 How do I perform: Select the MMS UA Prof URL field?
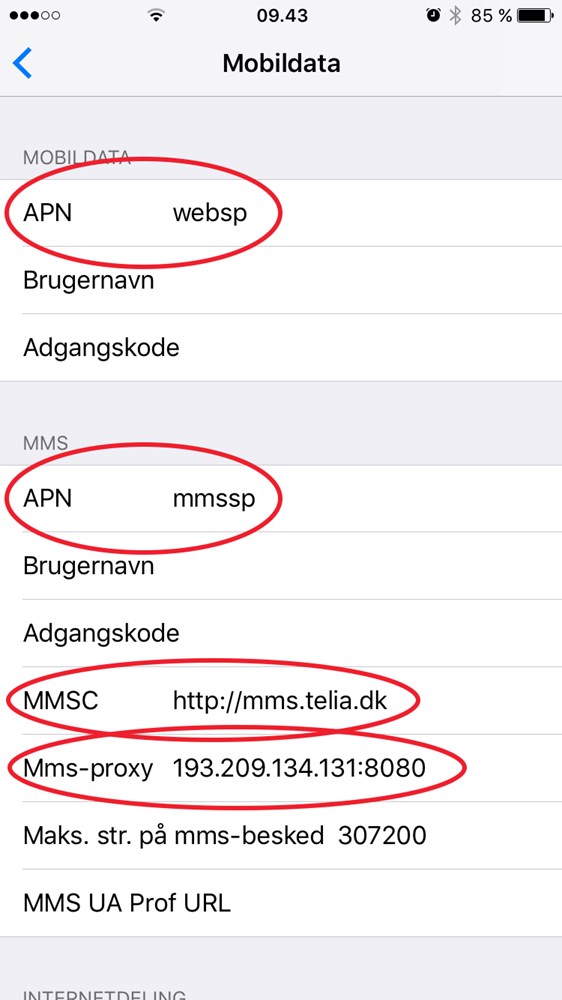[281, 903]
